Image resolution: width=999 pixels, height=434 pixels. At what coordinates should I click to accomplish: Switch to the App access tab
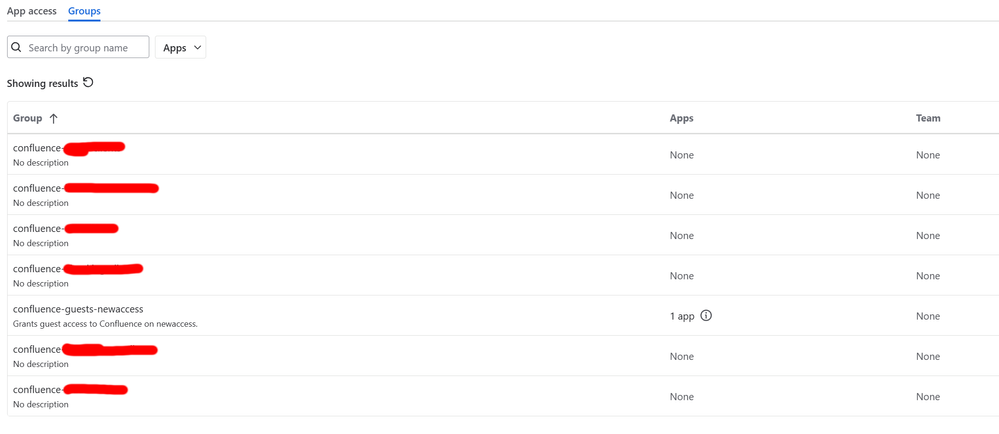(x=32, y=11)
